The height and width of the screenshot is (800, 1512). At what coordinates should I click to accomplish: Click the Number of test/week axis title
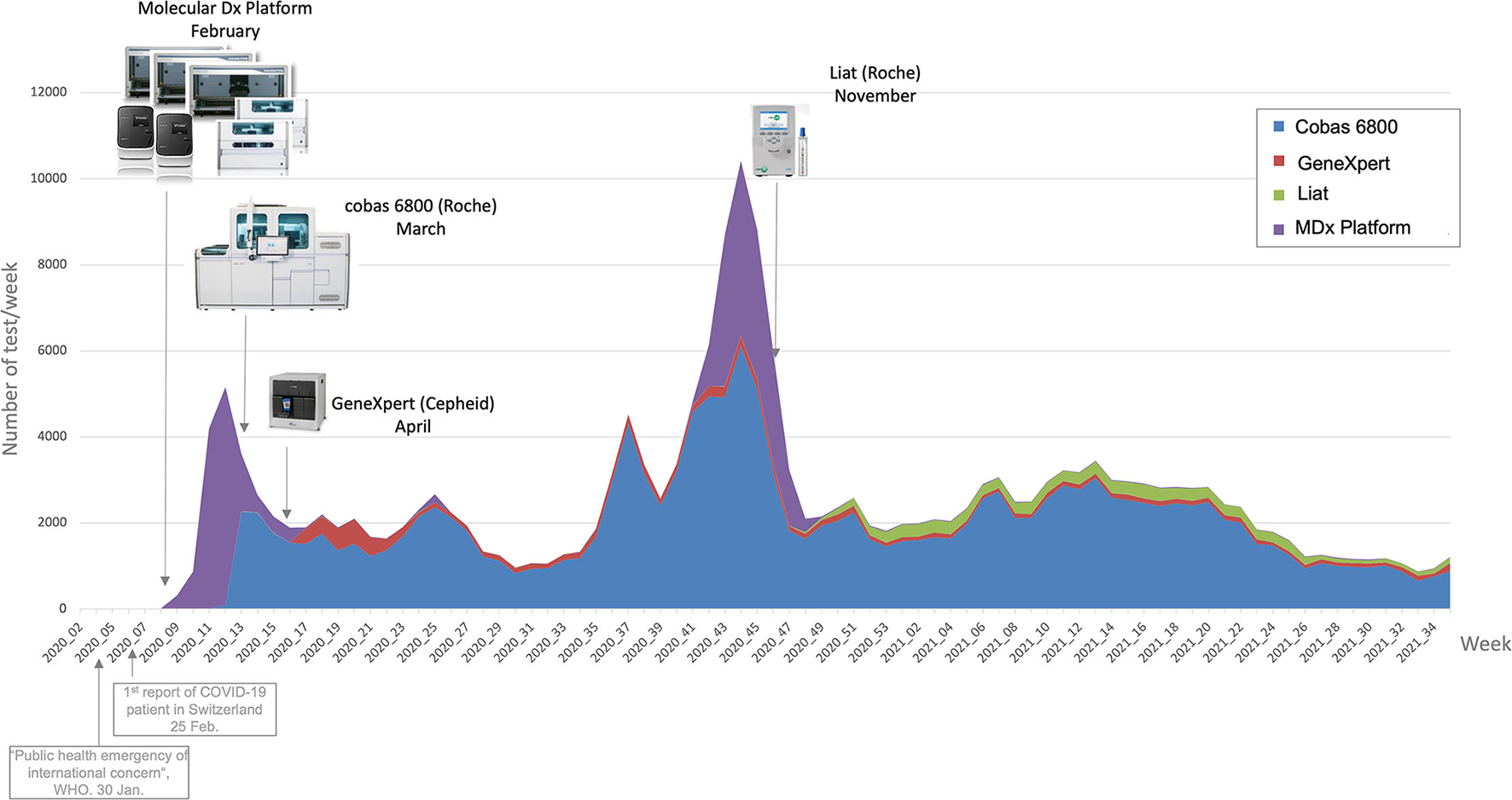point(11,358)
